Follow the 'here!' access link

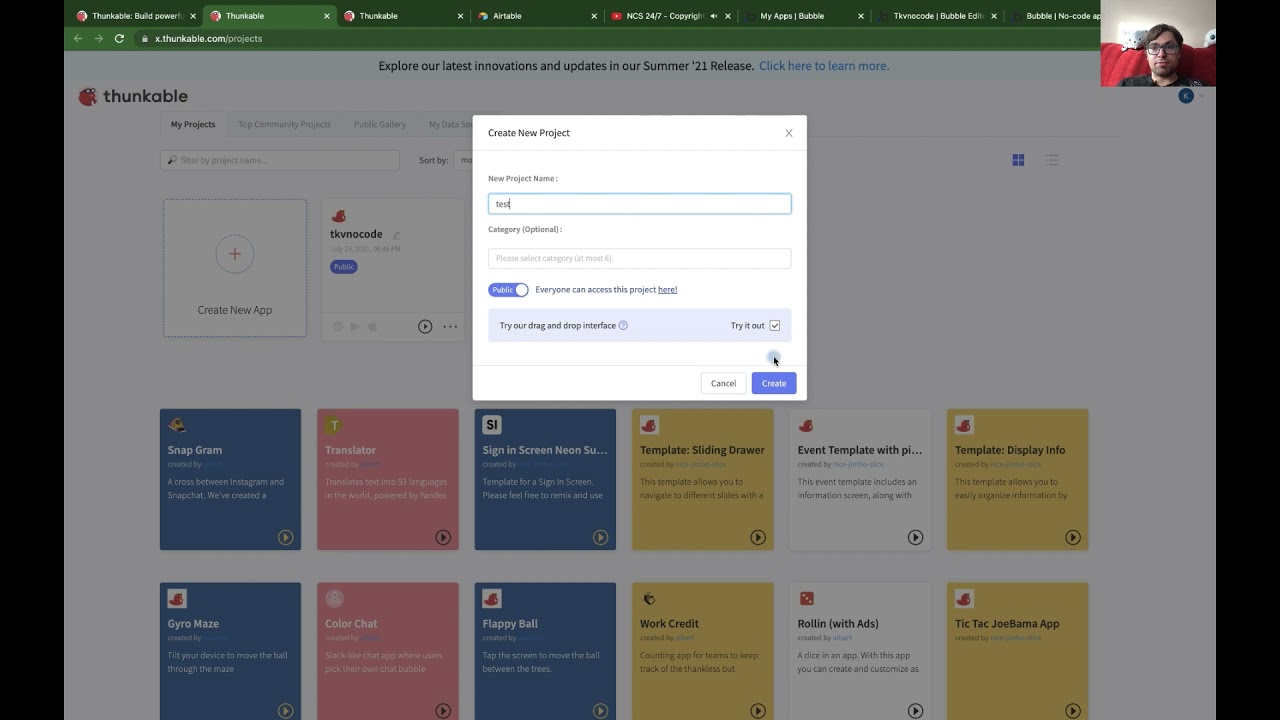pyautogui.click(x=667, y=290)
